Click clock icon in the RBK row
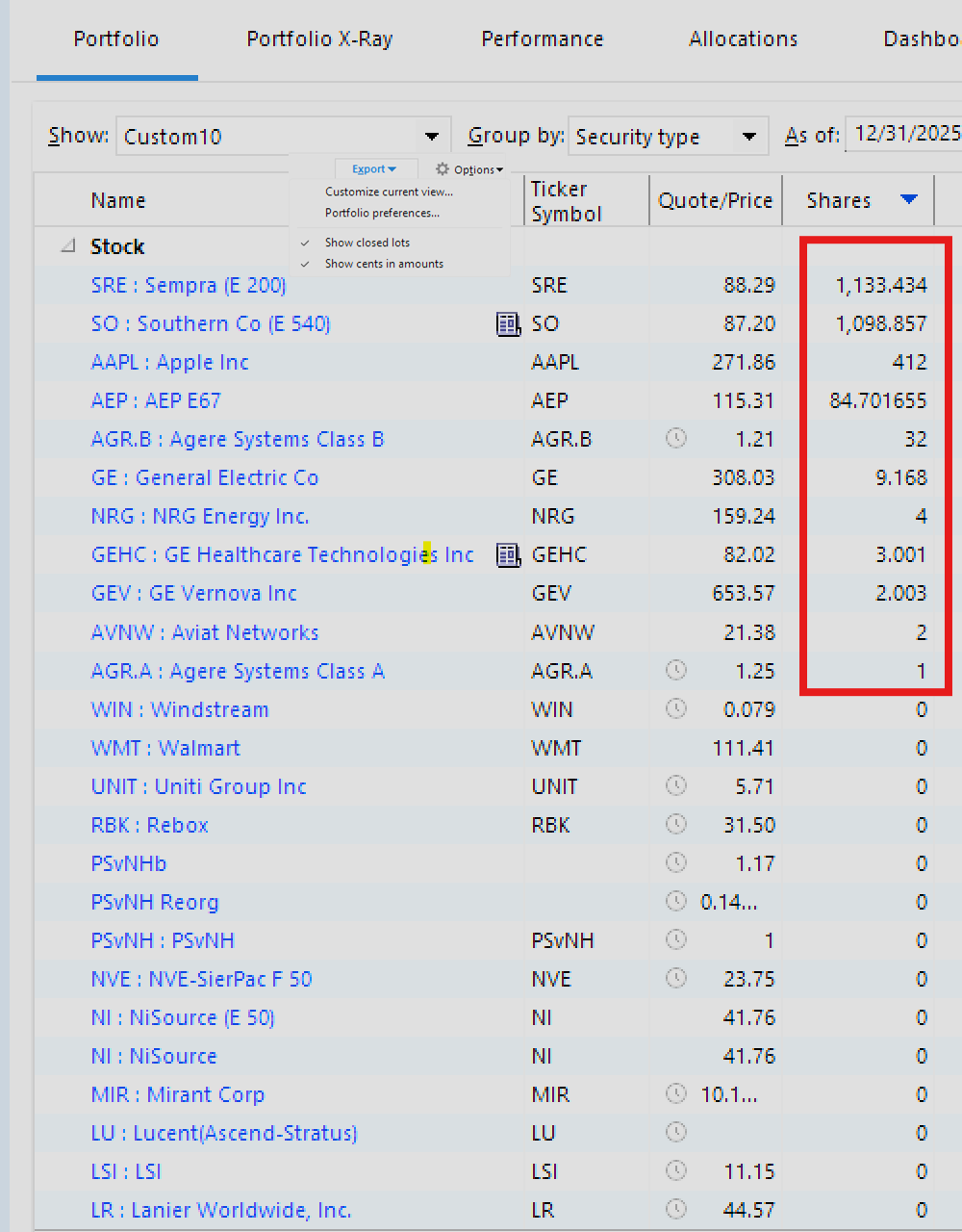The height and width of the screenshot is (1232, 962). (676, 824)
